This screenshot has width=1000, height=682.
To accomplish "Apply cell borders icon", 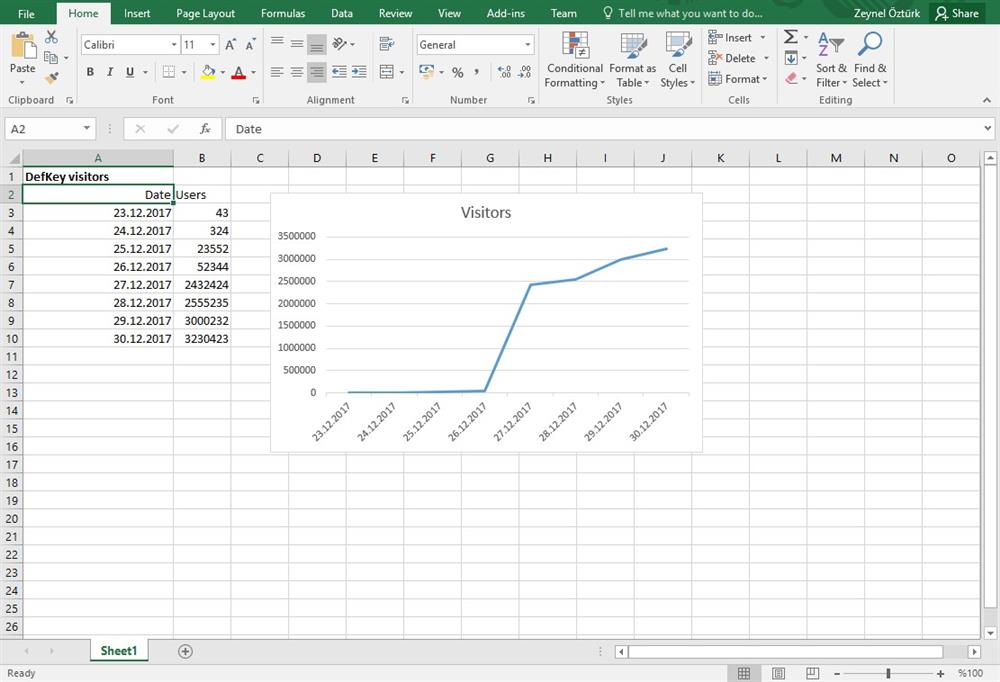I will click(168, 72).
